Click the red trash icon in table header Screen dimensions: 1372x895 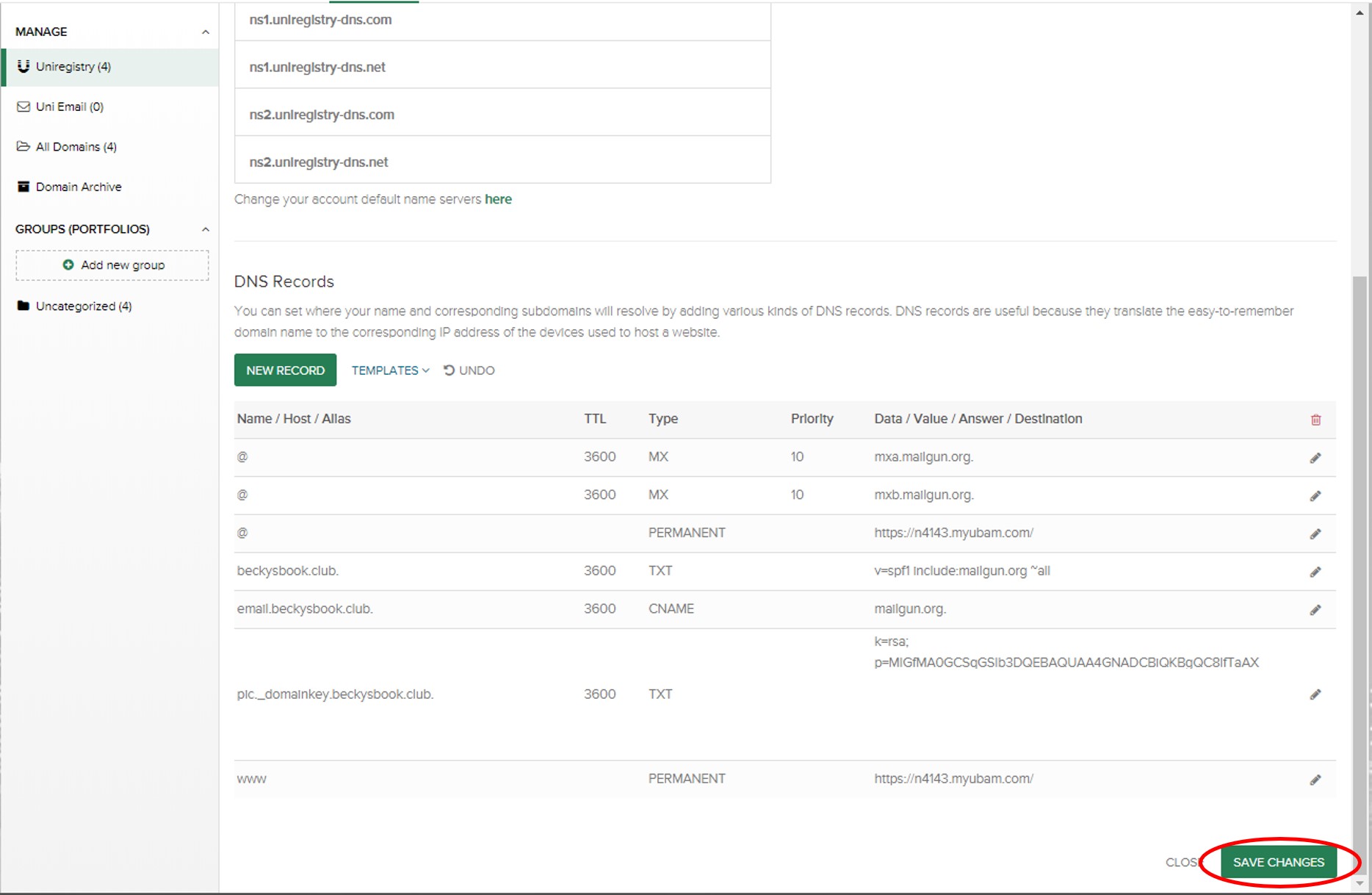point(1315,420)
